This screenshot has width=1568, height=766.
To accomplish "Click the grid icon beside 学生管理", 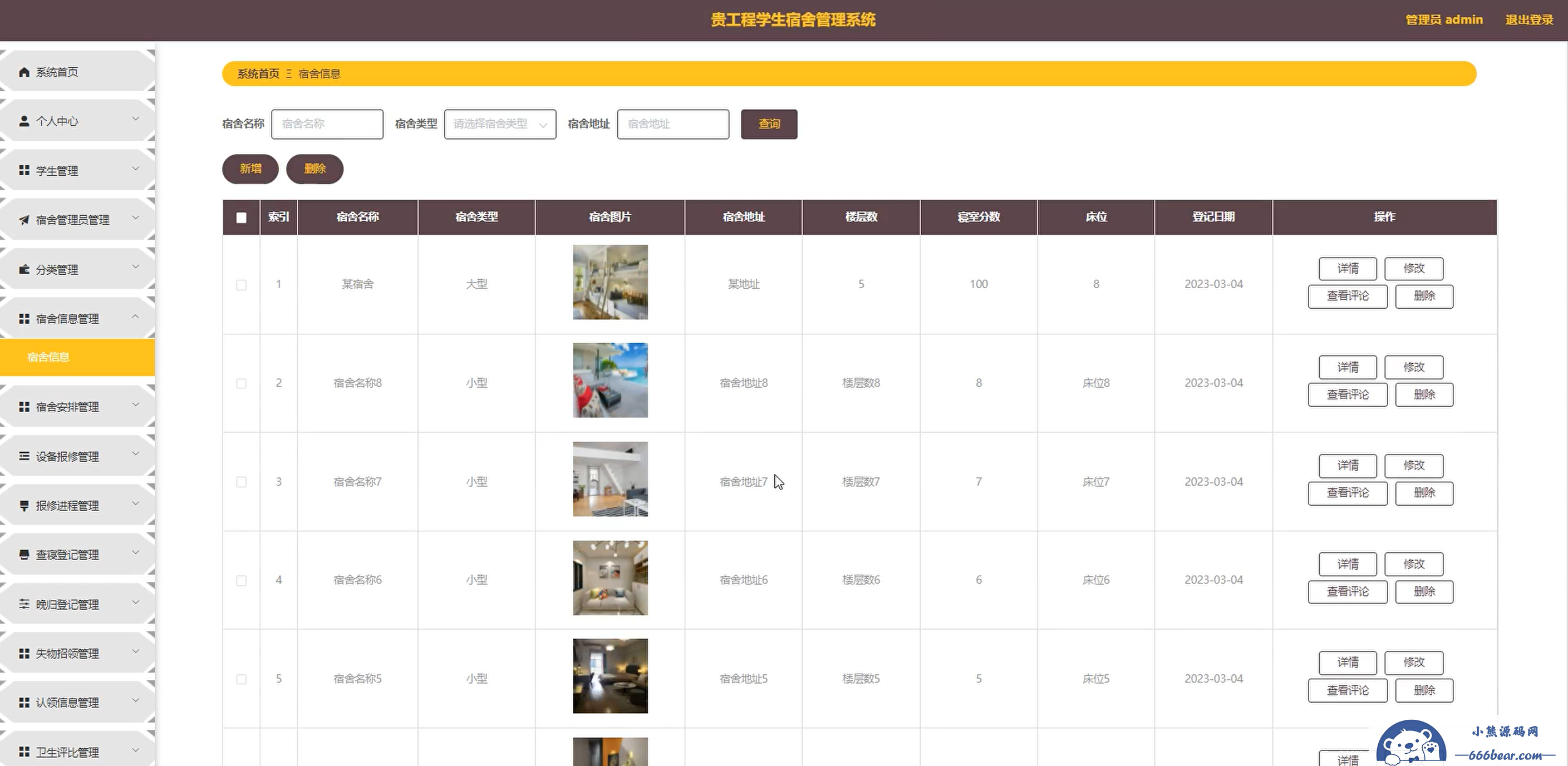I will click(x=24, y=170).
